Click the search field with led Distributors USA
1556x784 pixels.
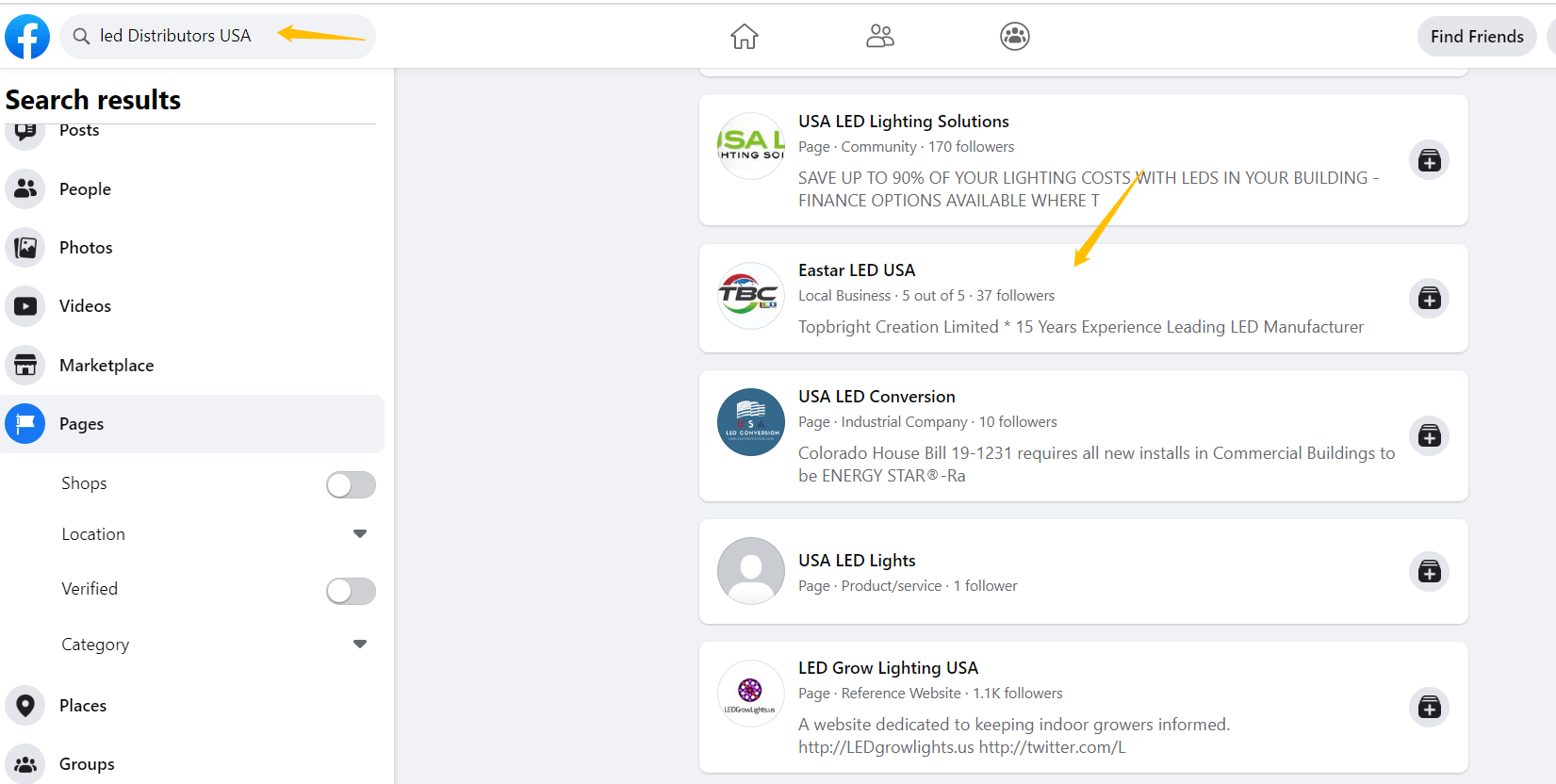click(x=218, y=37)
